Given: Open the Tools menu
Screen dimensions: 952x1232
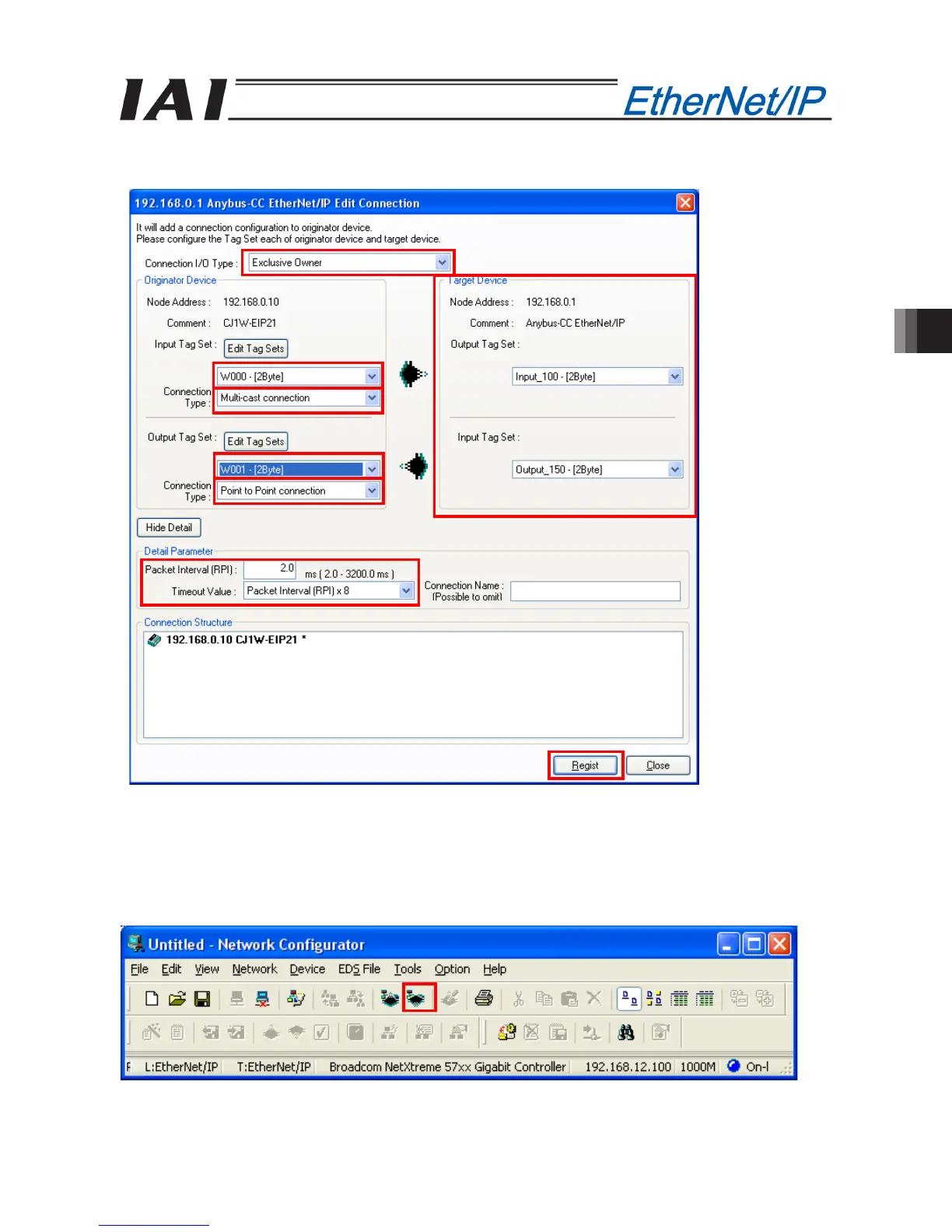Looking at the screenshot, I should (408, 969).
